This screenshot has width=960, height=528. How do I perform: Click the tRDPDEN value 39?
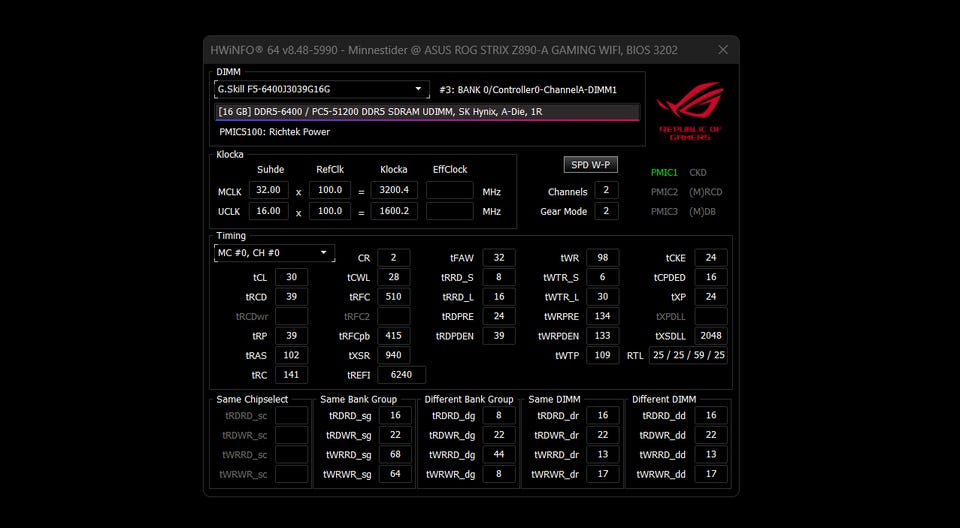pos(499,336)
